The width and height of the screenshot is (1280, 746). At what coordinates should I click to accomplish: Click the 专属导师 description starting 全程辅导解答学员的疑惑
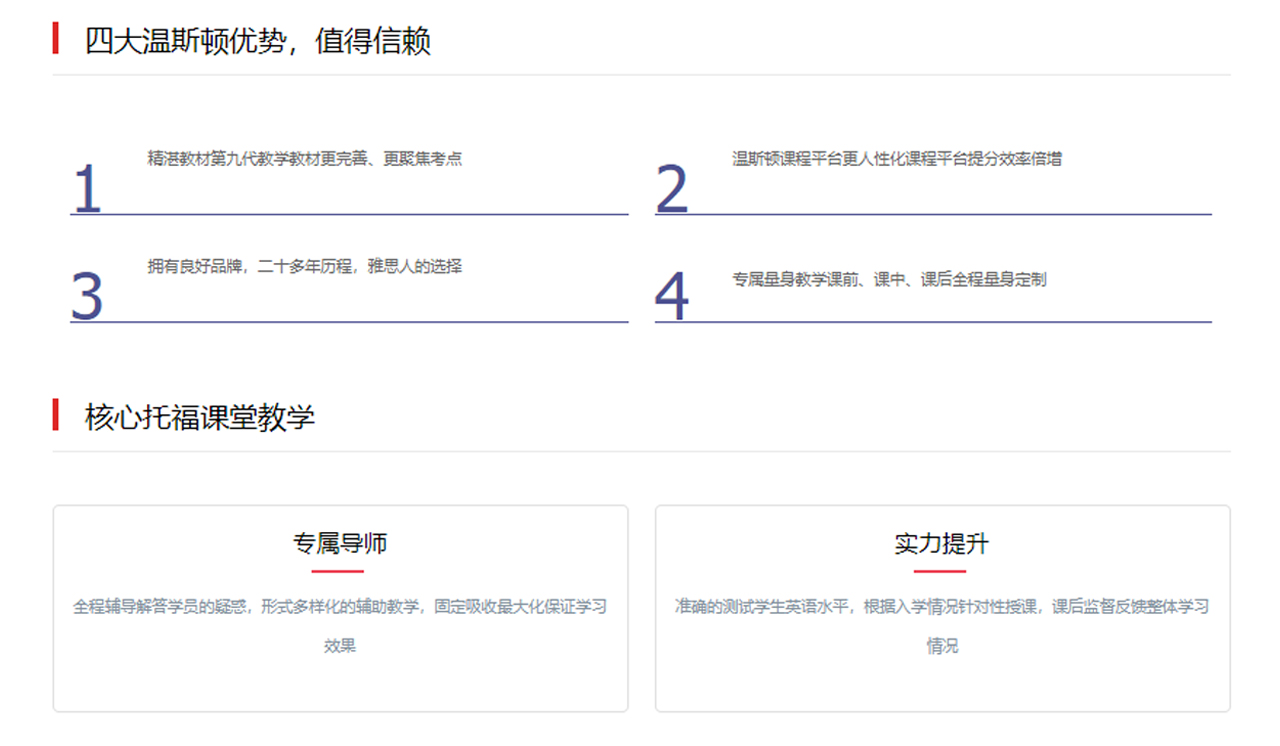(x=340, y=626)
